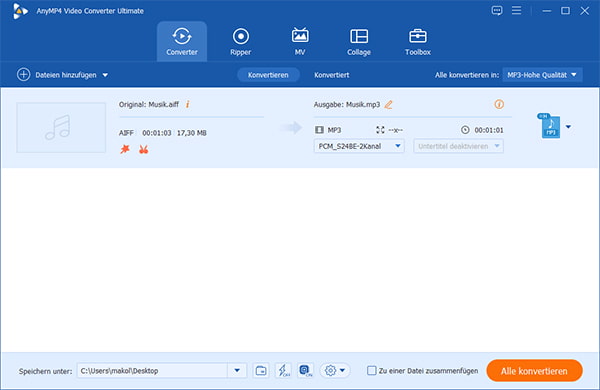Switch to the Collage tab
Viewport: 600px width, 390px height.
tap(359, 41)
